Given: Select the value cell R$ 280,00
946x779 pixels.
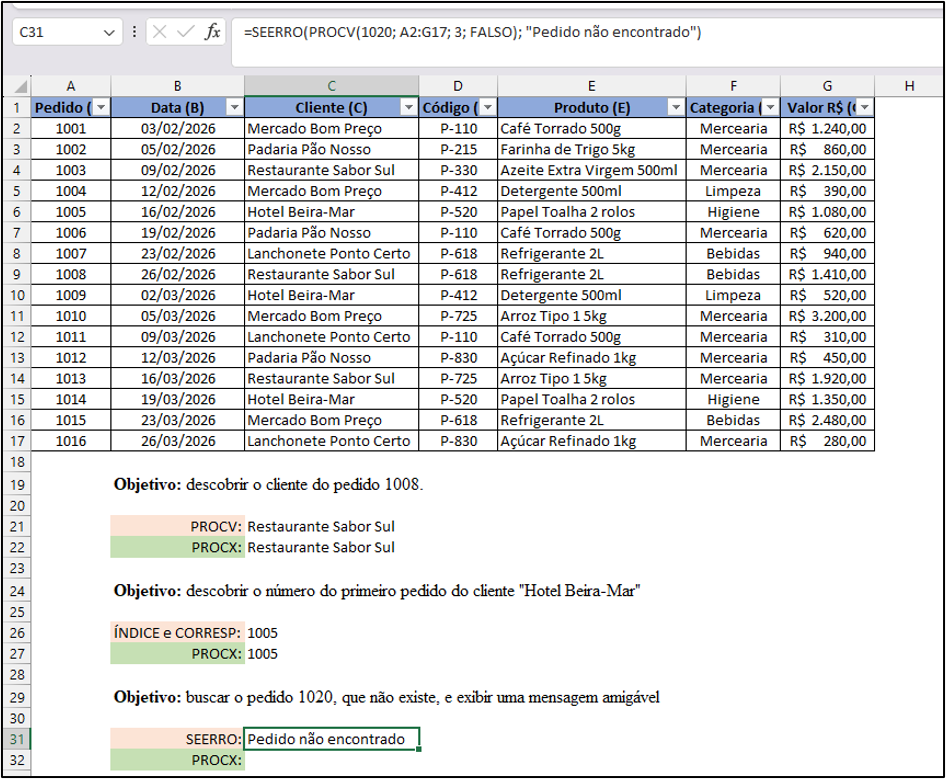Looking at the screenshot, I should [827, 441].
